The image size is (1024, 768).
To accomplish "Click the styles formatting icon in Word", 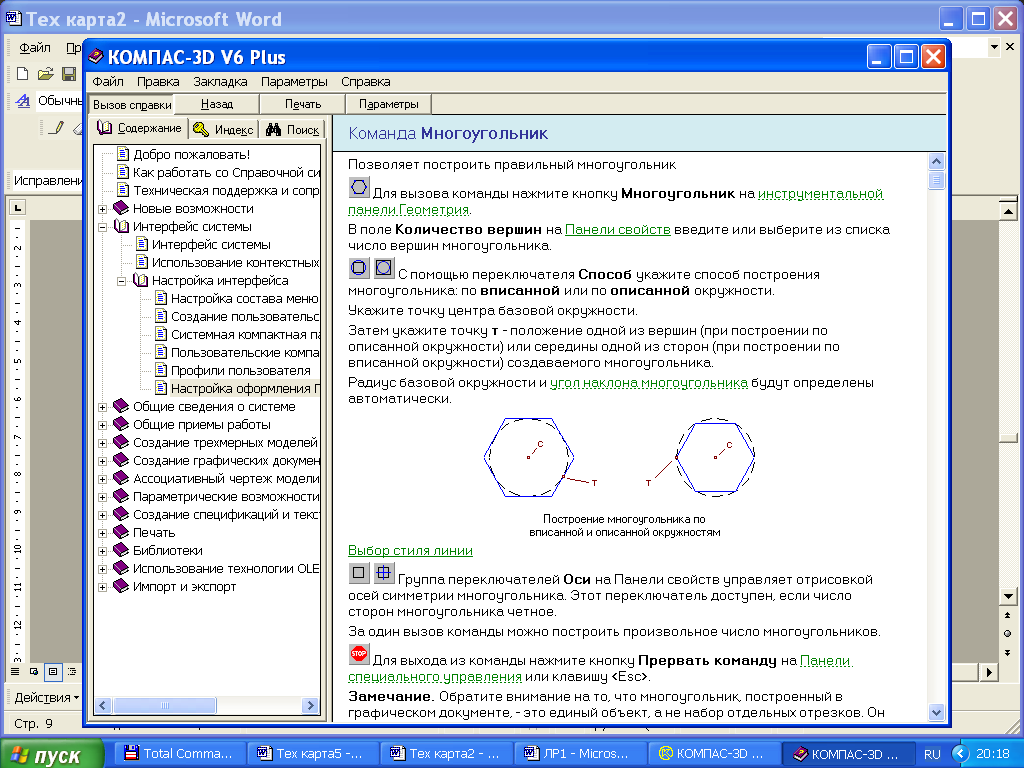I will (x=23, y=101).
